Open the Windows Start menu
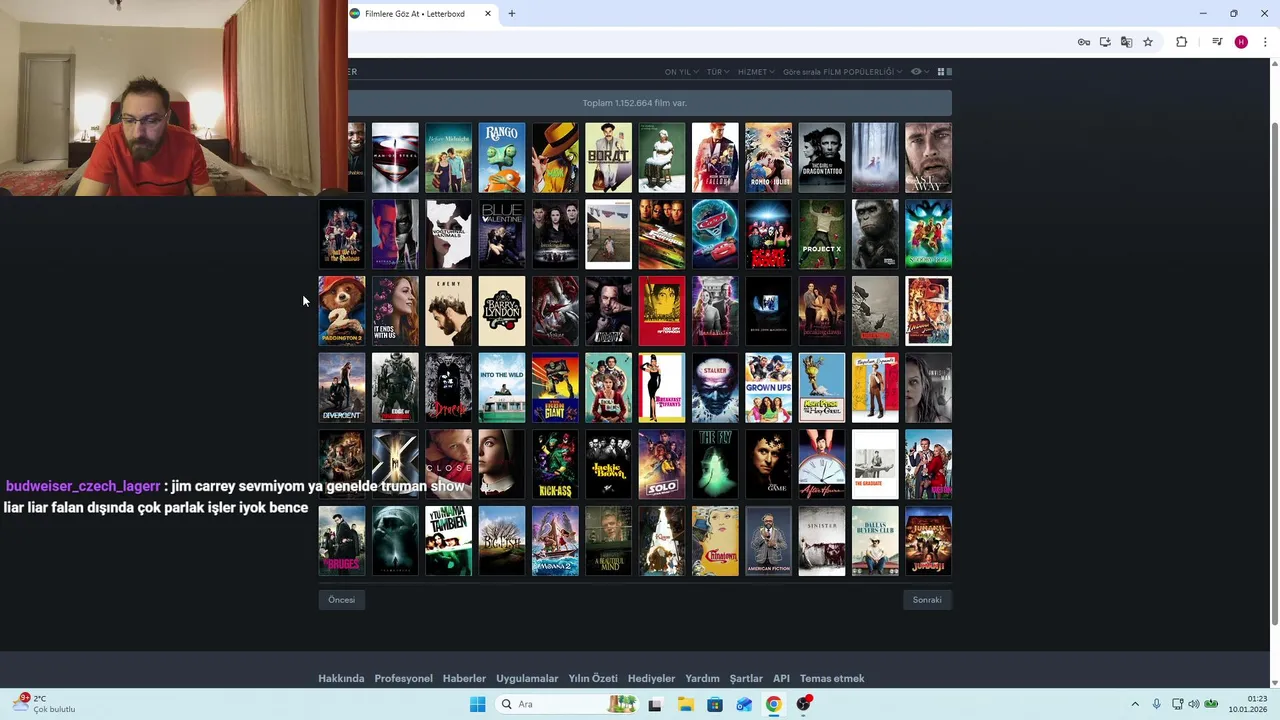1280x720 pixels. pos(478,704)
